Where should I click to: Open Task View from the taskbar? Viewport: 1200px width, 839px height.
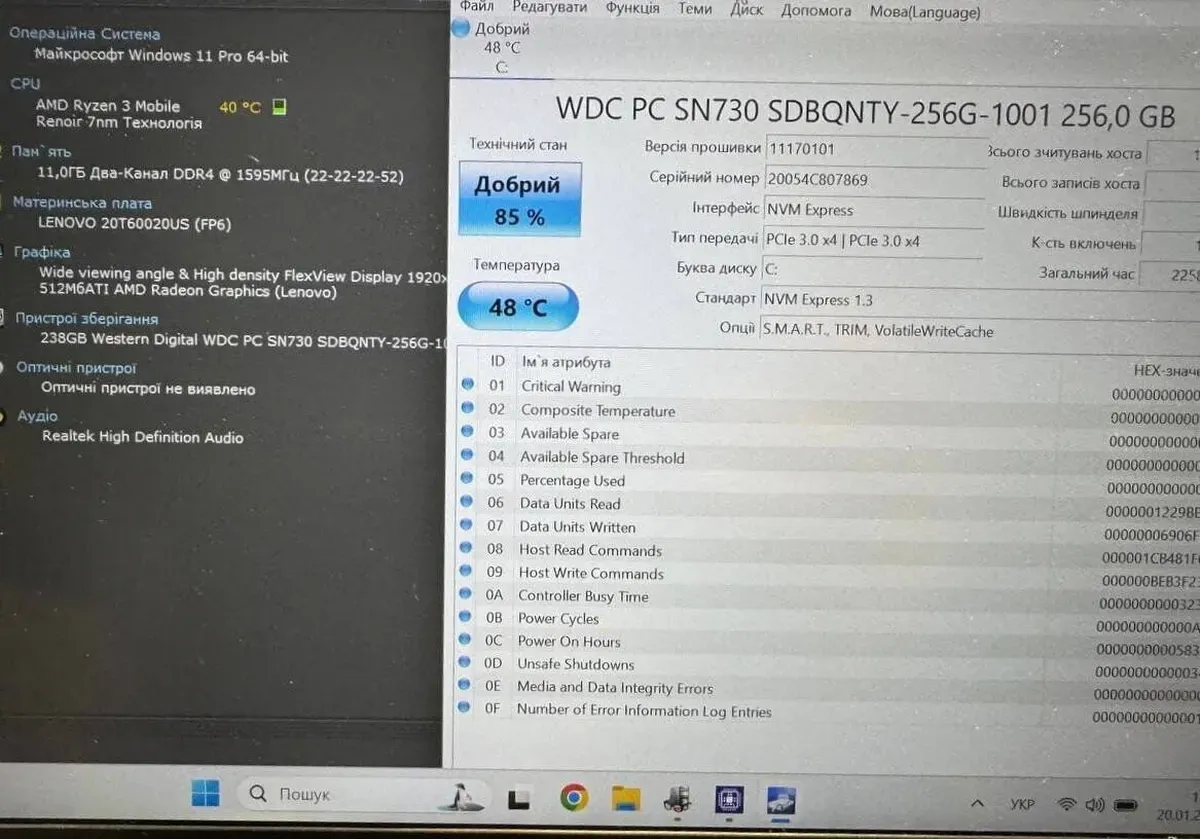[x=518, y=798]
